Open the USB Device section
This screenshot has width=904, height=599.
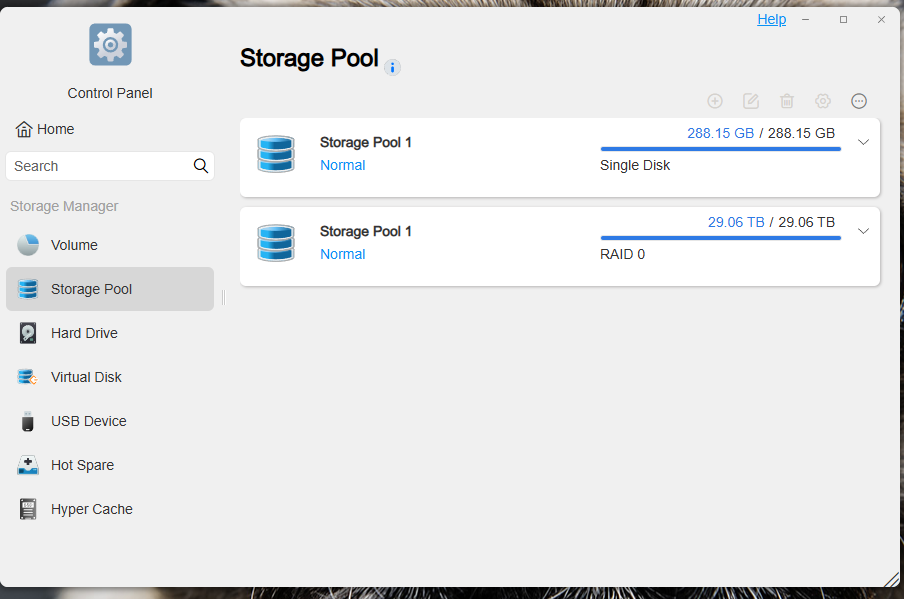click(89, 421)
